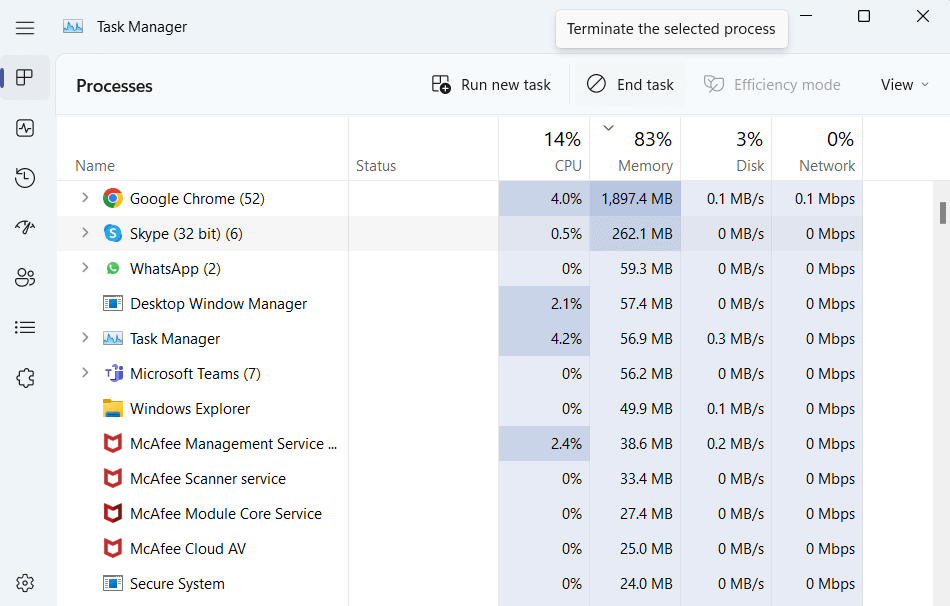Viewport: 950px width, 606px height.
Task: Click the McAfee Scanner service icon
Action: click(113, 478)
